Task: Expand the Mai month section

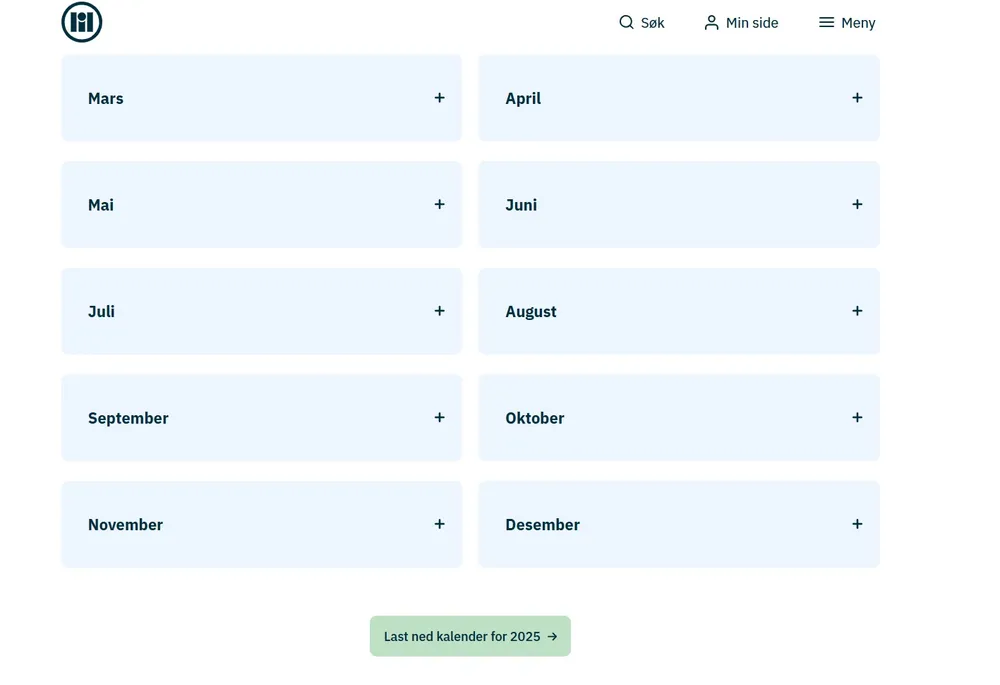Action: tap(261, 205)
